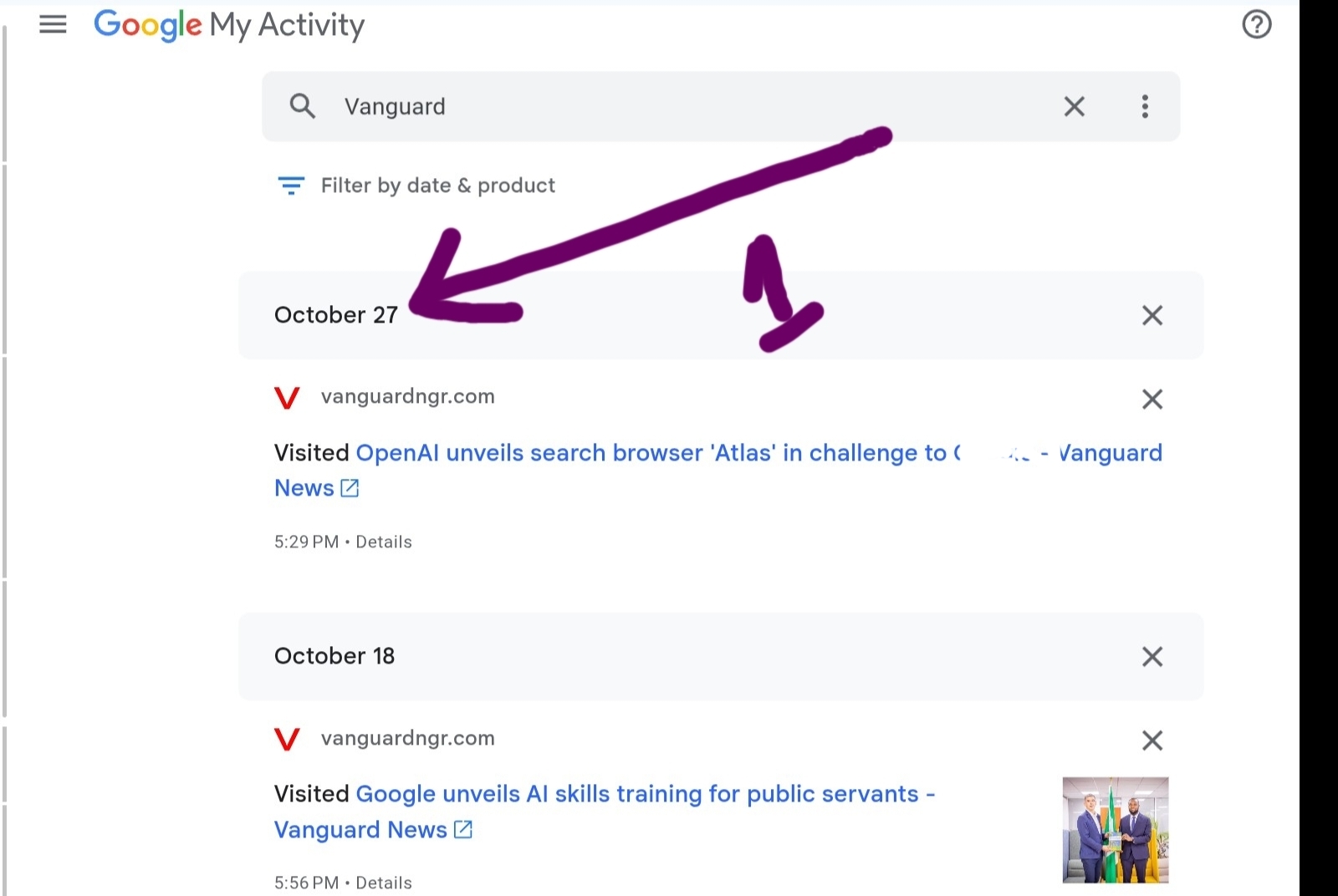Open the article thumbnail of two men
The height and width of the screenshot is (896, 1338).
(x=1115, y=830)
